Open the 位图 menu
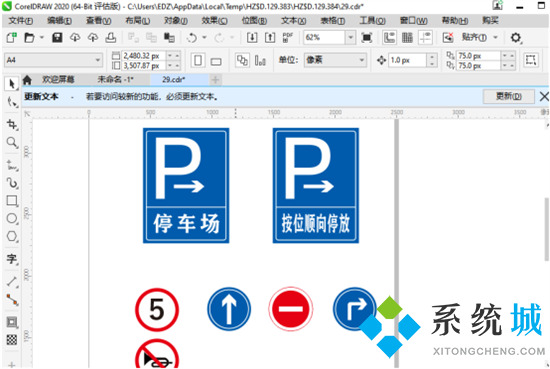550x369 pixels. click(254, 21)
